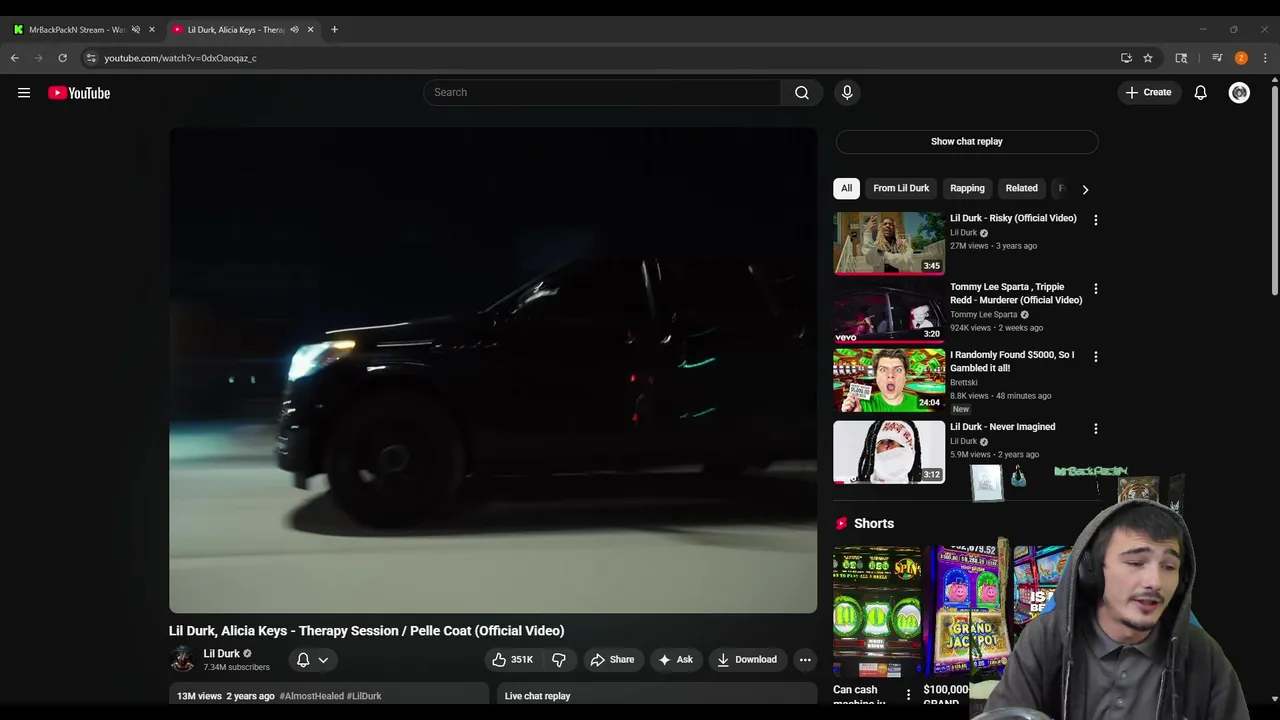Screen dimensions: 1280x720
Task: View site information icon in address bar
Action: click(91, 58)
